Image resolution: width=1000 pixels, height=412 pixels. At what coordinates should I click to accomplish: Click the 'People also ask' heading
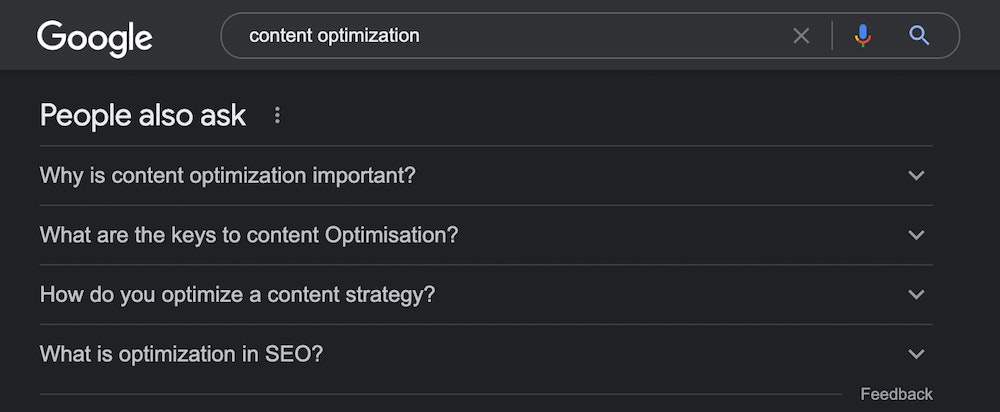(142, 116)
